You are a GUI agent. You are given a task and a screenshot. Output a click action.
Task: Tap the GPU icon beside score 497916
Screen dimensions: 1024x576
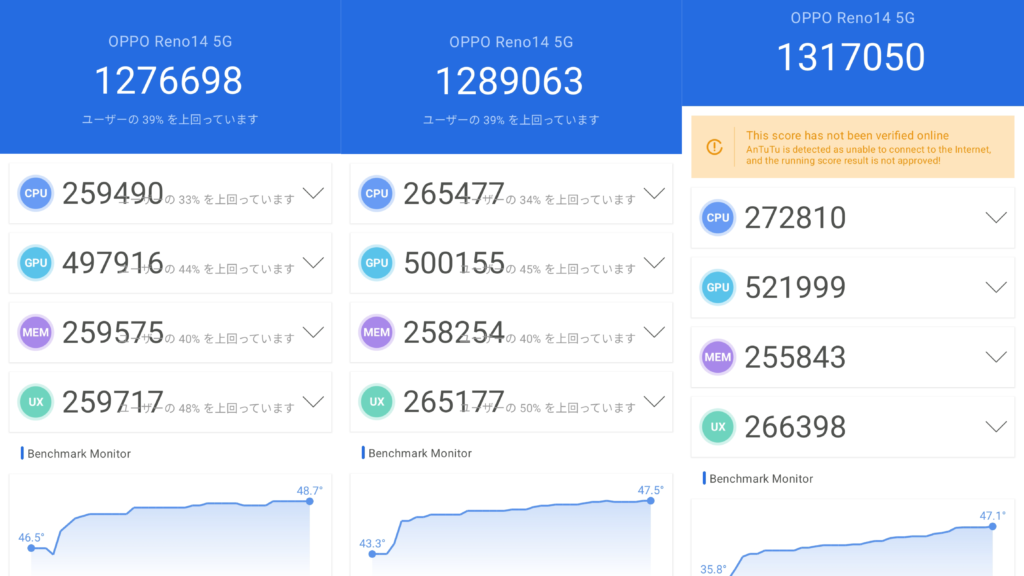click(35, 263)
